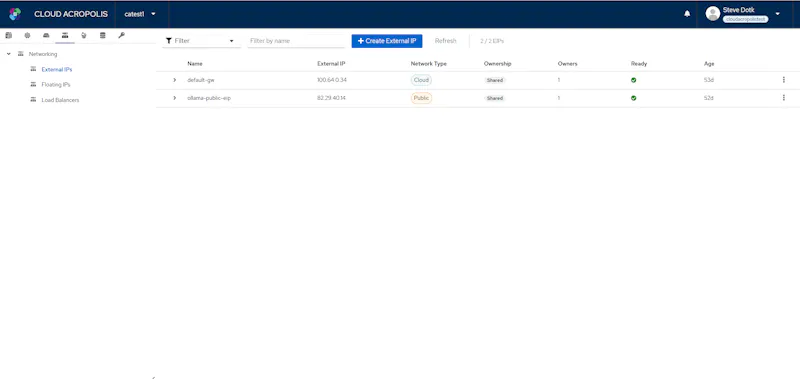Screen dimensions: 800x379
Task: Click the Name column header
Action: pos(195,64)
